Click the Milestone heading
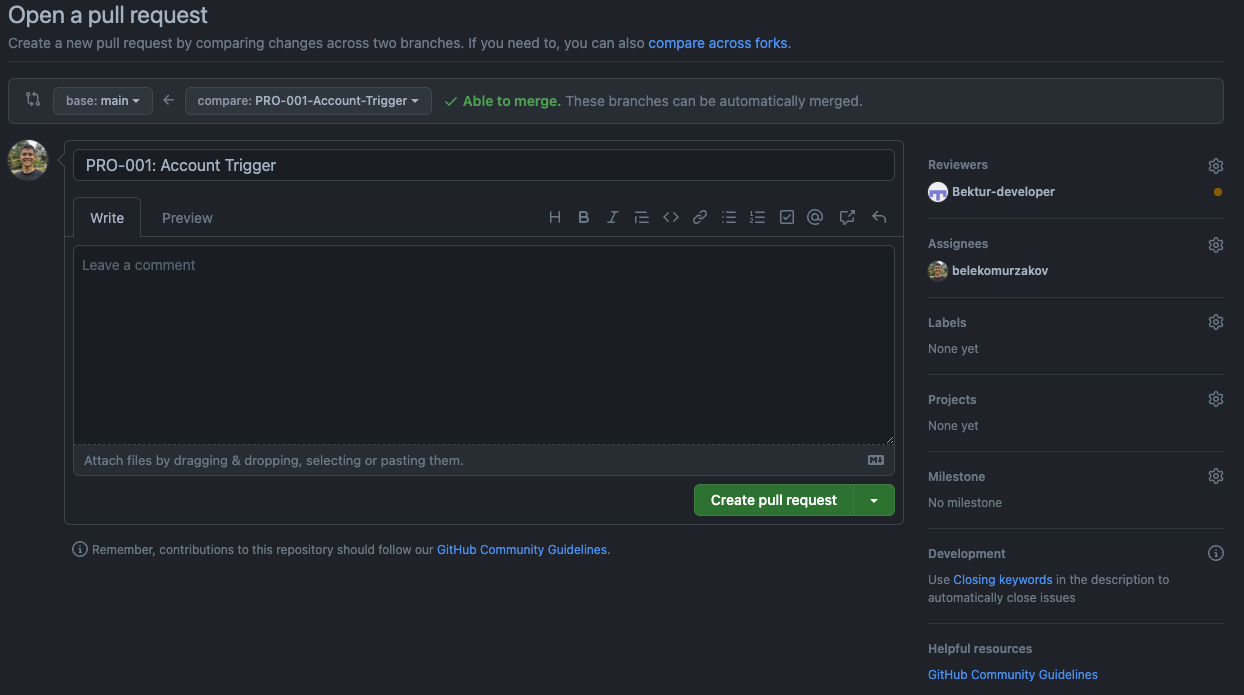Screen dimensions: 1244x695 tap(956, 477)
